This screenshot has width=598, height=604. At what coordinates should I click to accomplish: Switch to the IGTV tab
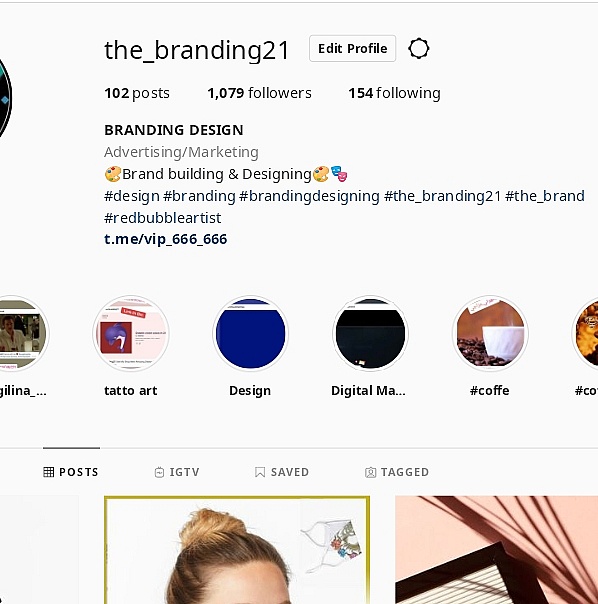(177, 472)
